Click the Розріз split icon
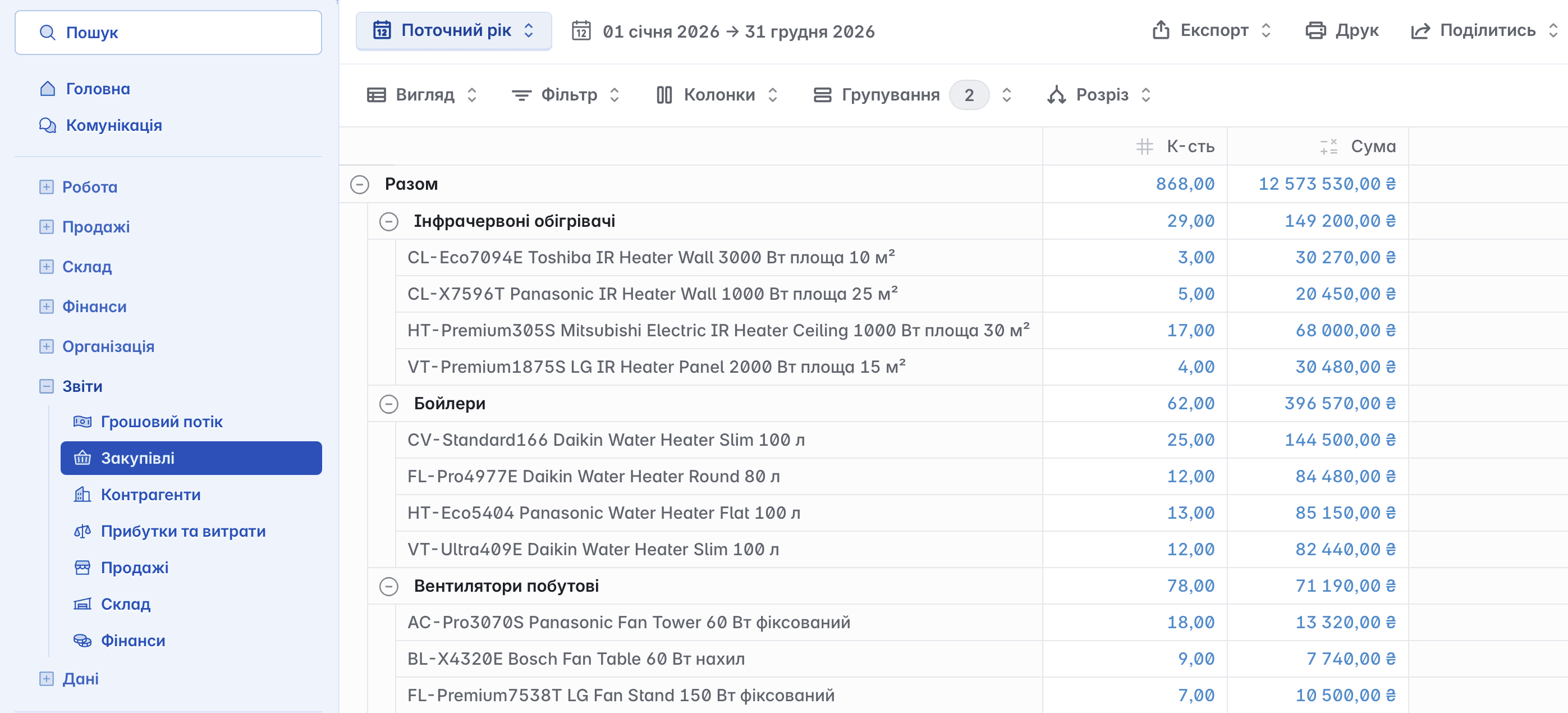 1056,95
